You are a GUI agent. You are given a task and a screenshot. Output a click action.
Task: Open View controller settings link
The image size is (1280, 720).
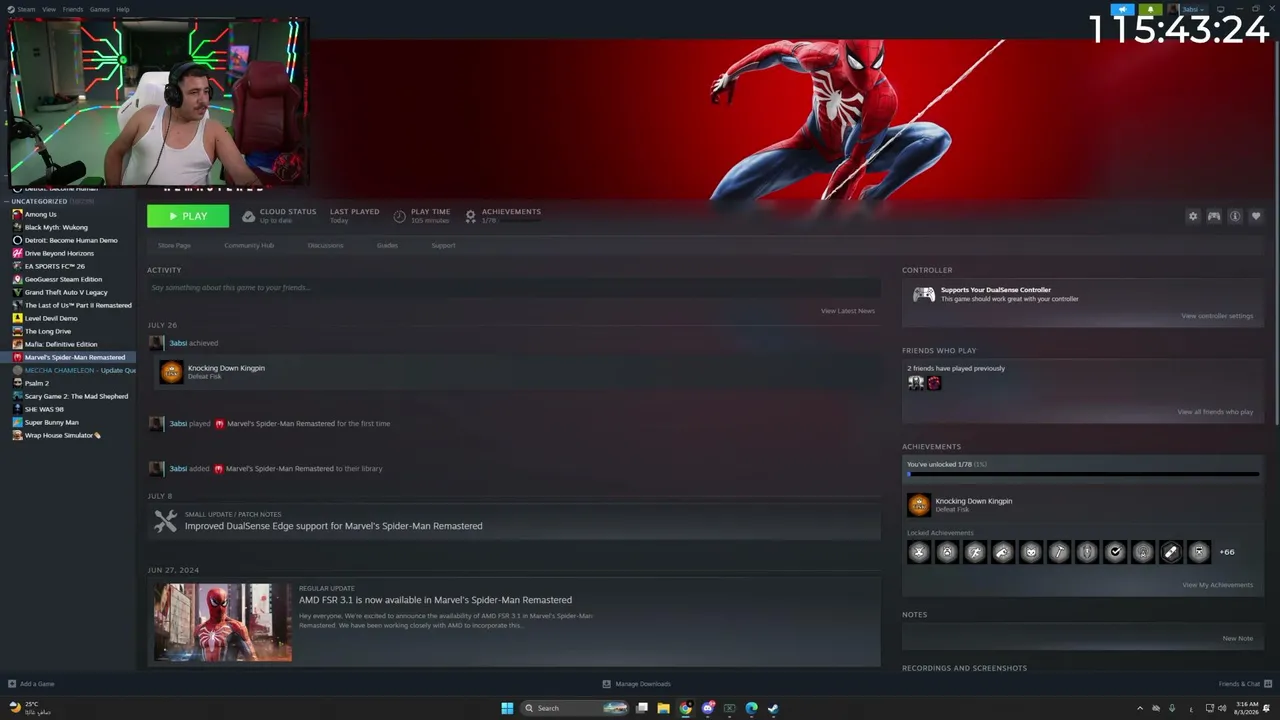[1217, 316]
